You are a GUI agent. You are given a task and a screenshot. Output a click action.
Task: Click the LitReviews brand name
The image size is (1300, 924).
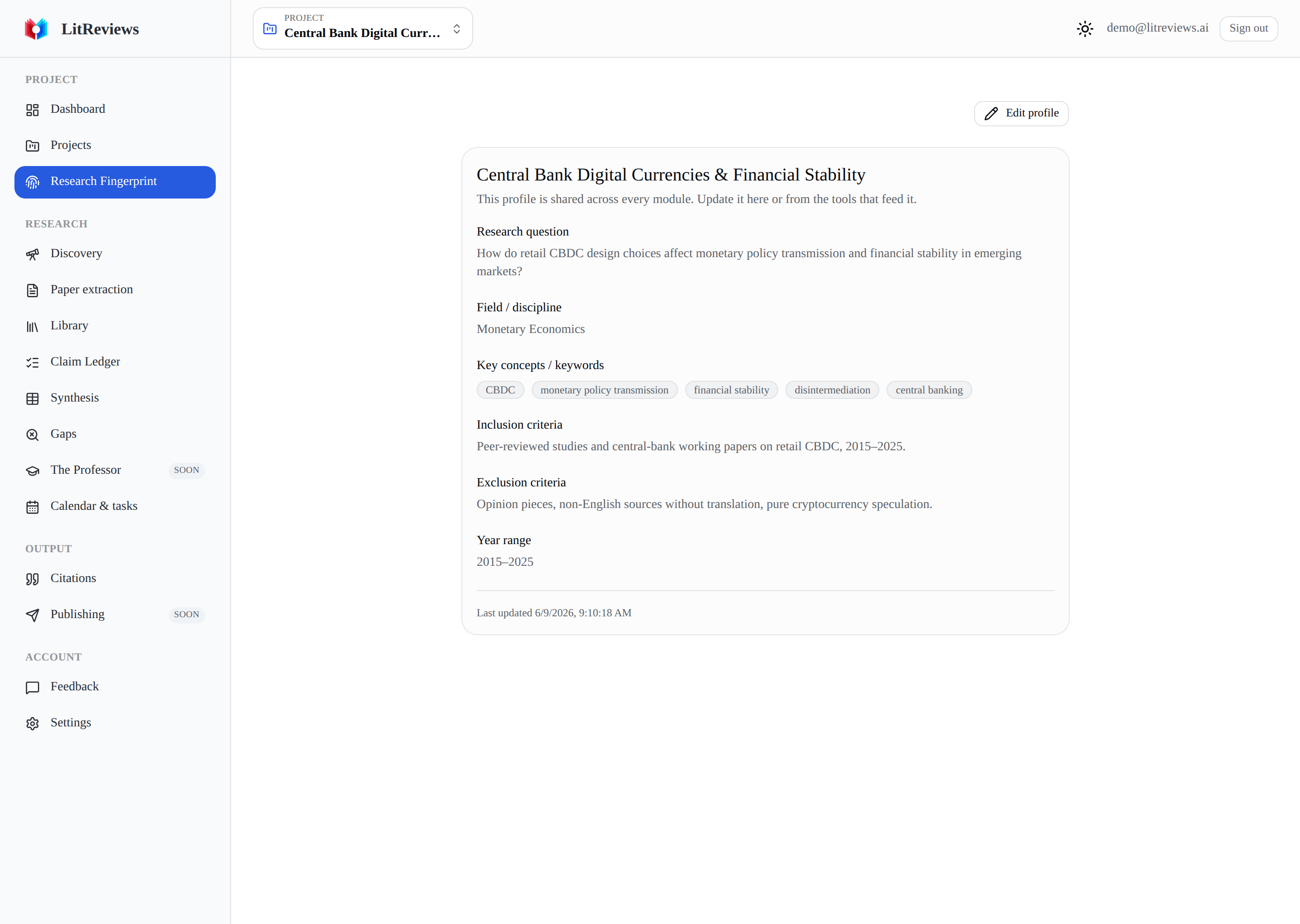coord(100,29)
